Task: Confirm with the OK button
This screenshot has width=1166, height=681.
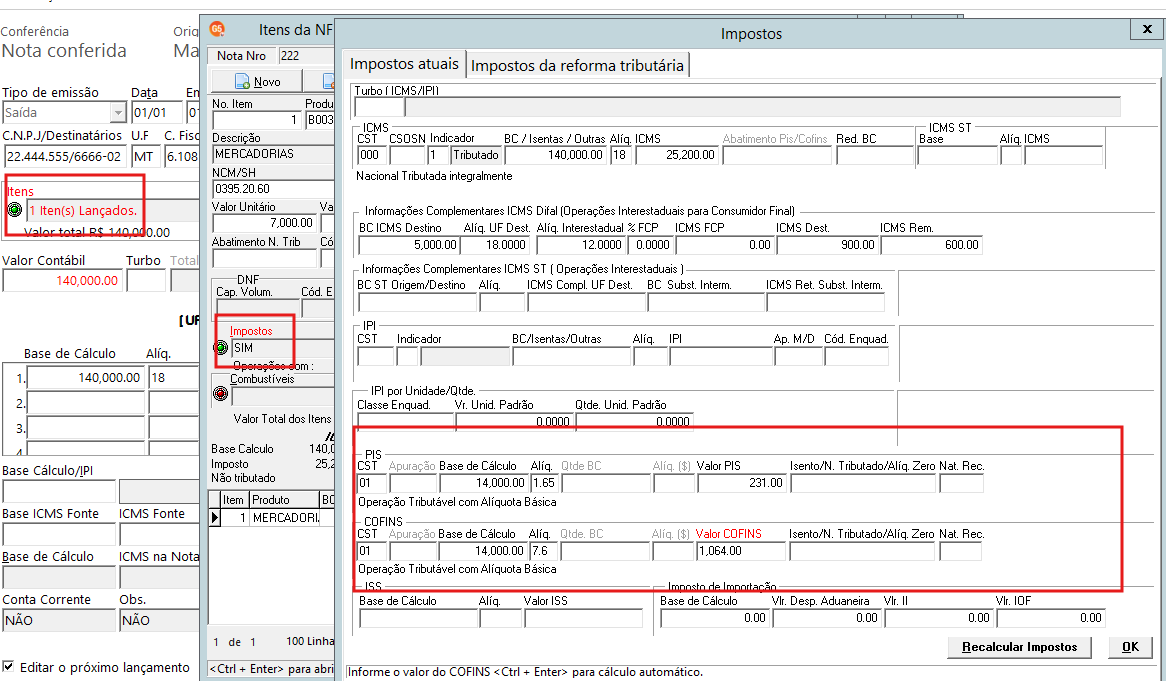Action: coord(1130,647)
